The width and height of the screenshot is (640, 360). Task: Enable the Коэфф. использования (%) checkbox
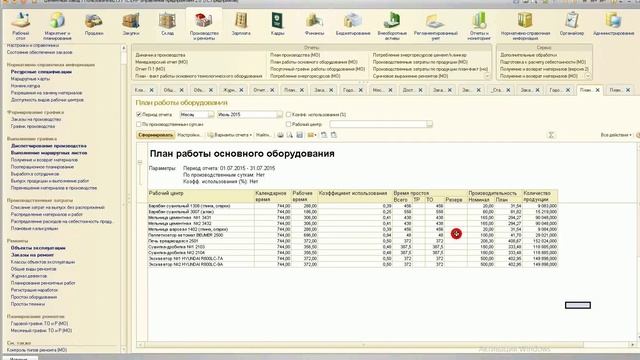tap(289, 115)
